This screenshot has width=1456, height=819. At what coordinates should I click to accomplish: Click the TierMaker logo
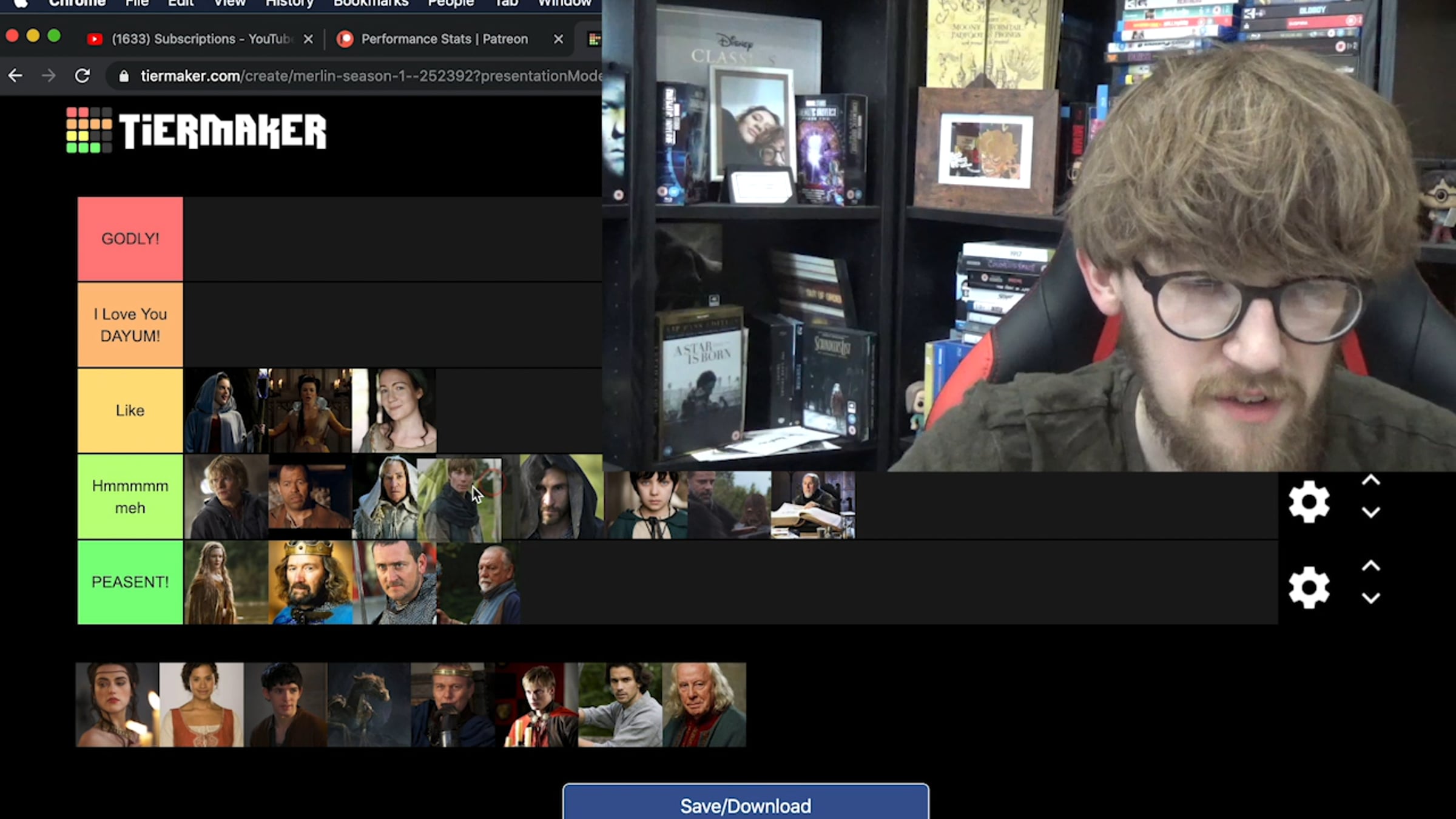tap(196, 130)
